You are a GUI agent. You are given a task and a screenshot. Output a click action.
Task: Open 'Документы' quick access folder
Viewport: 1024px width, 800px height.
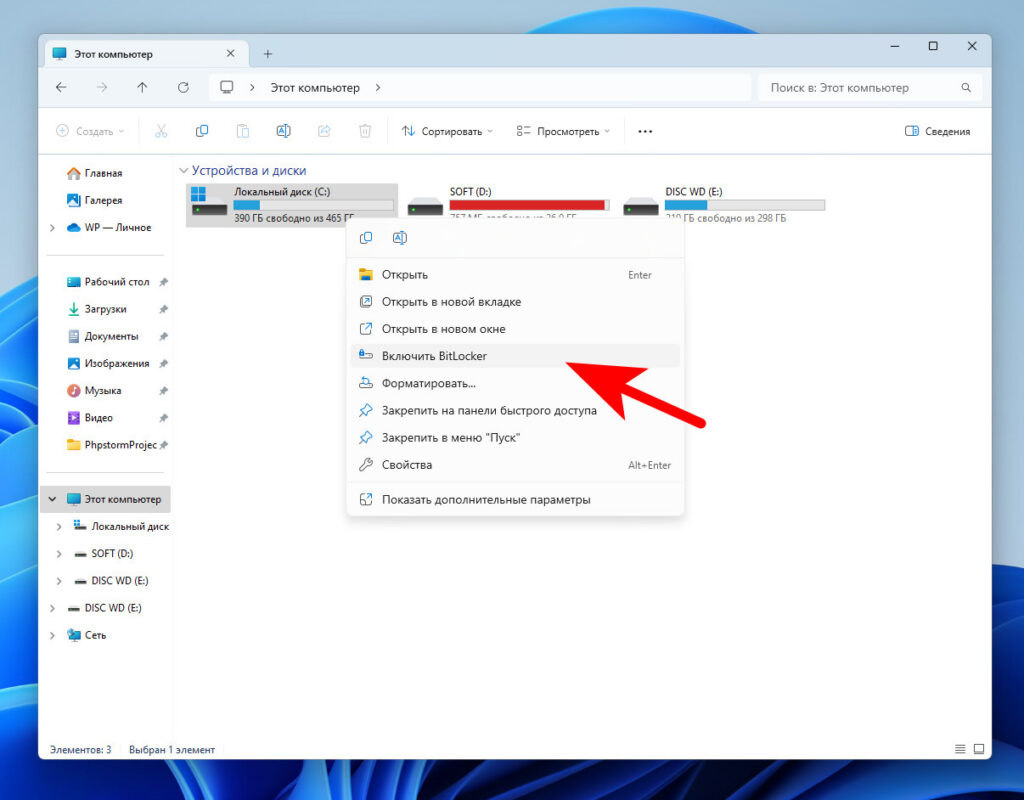103,336
